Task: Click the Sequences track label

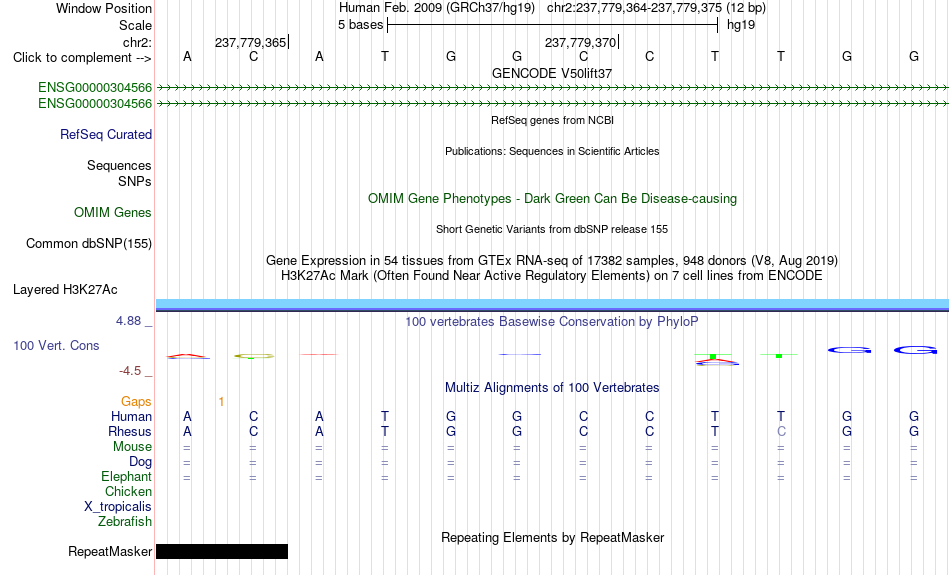Action: coord(119,165)
